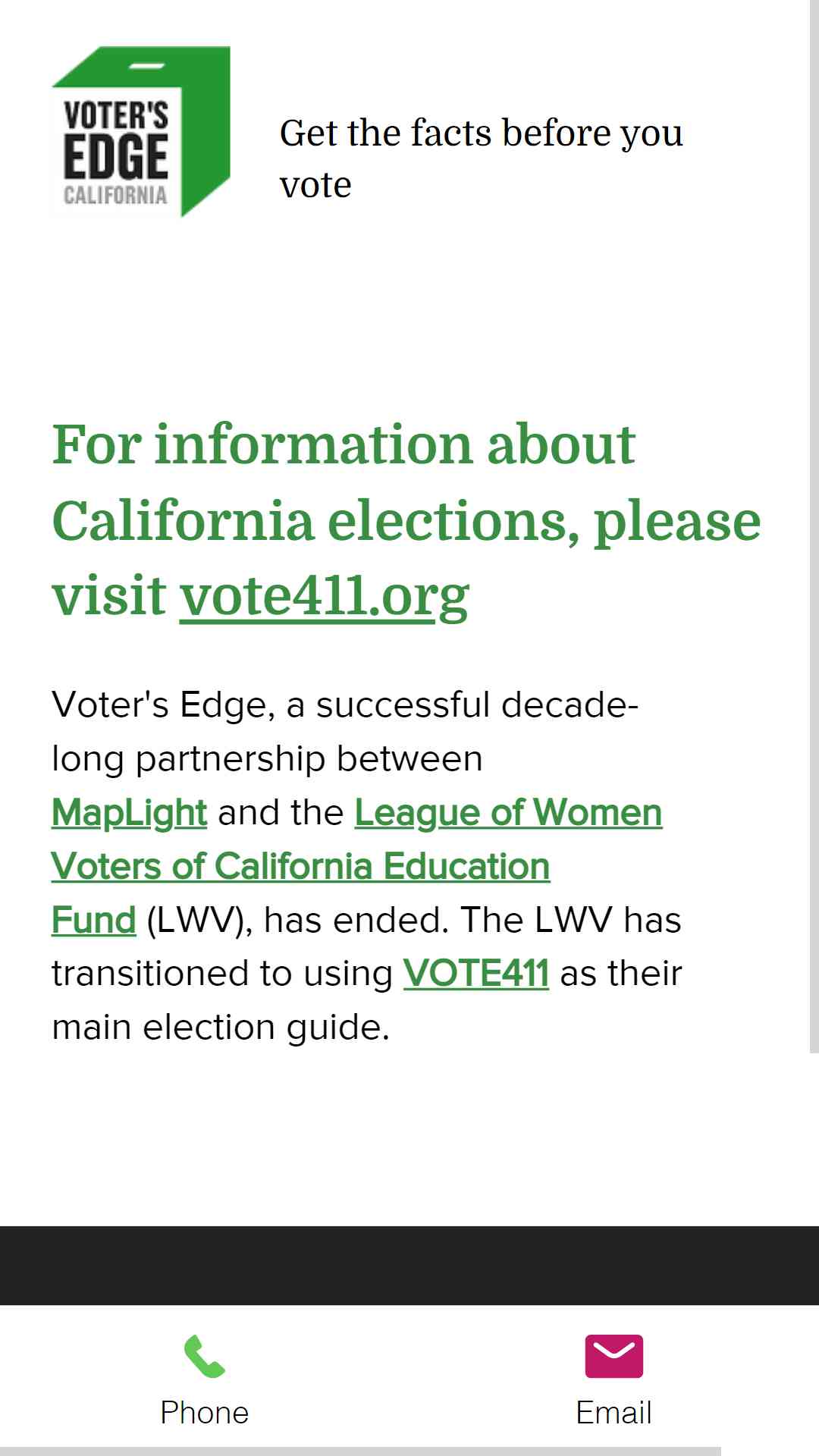Screen dimensions: 819x1456
Task: Open the VOTE411 link in paragraph
Action: (x=475, y=973)
